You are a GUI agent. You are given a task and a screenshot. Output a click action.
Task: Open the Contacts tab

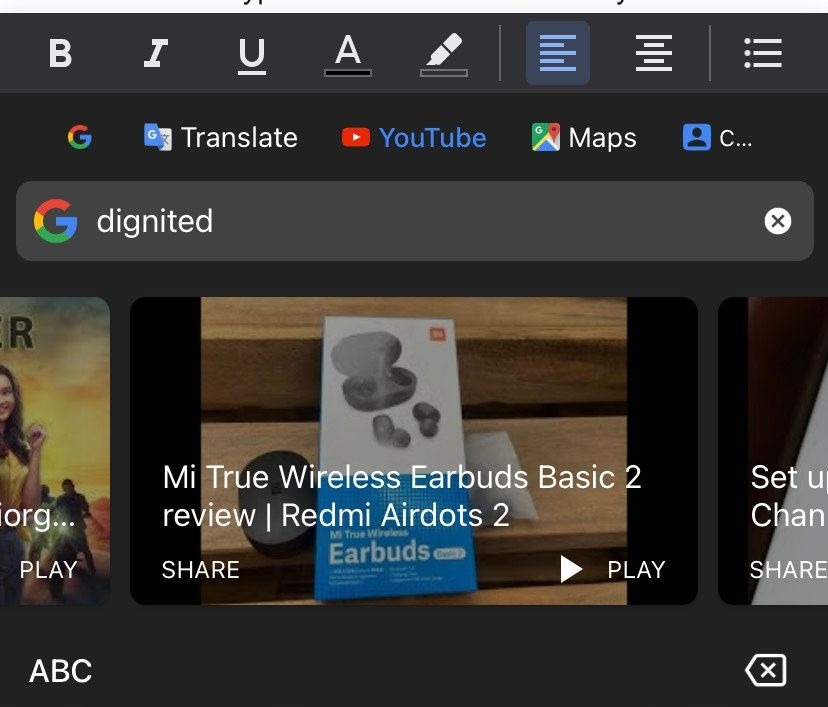click(717, 137)
